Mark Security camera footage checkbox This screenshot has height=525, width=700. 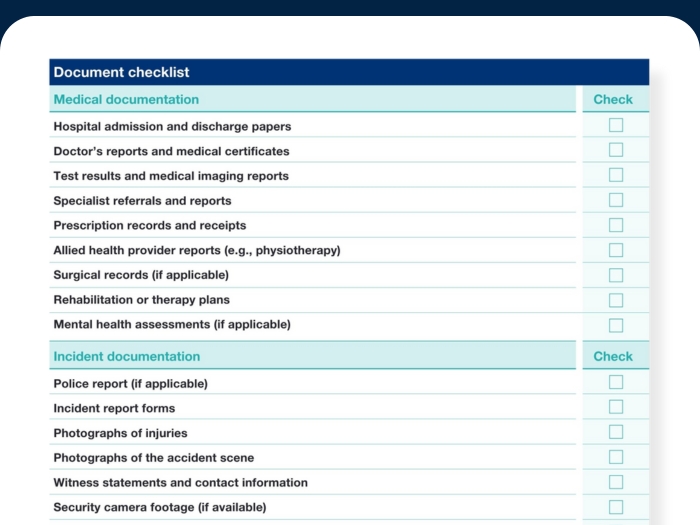[616, 507]
